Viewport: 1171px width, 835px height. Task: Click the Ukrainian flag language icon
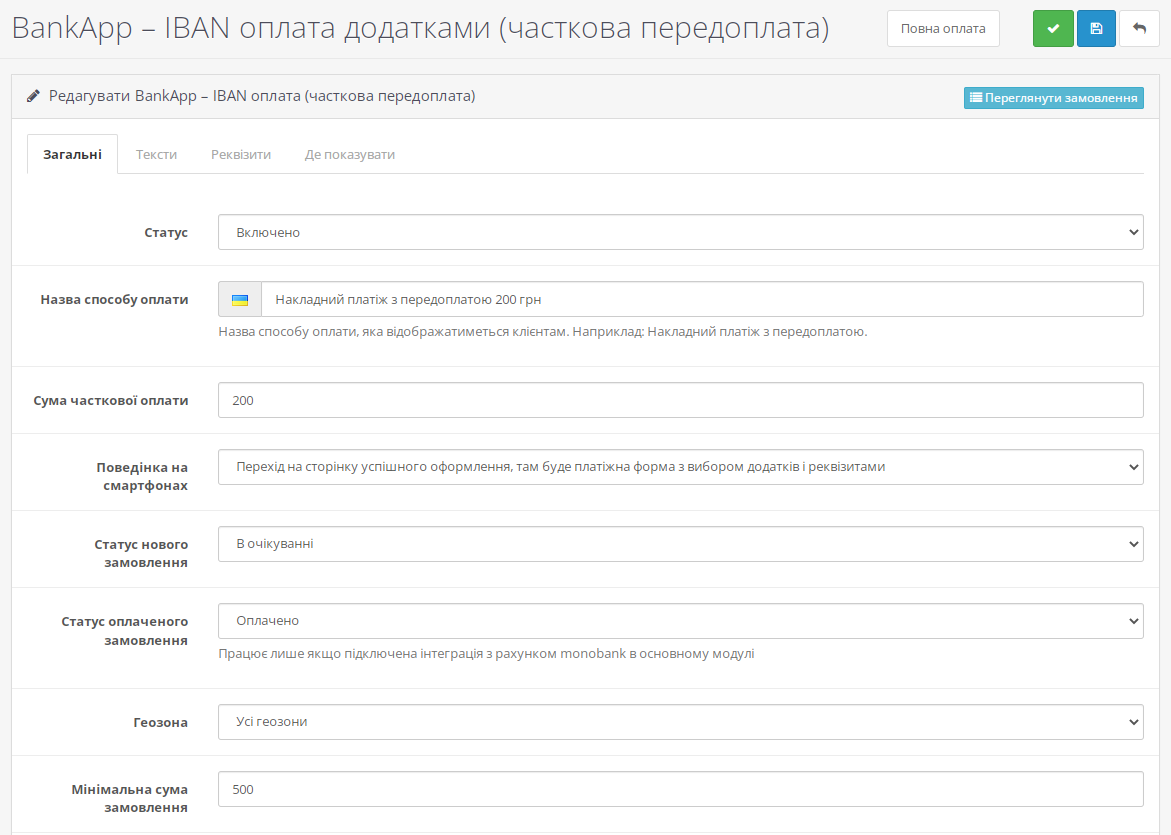coord(240,300)
